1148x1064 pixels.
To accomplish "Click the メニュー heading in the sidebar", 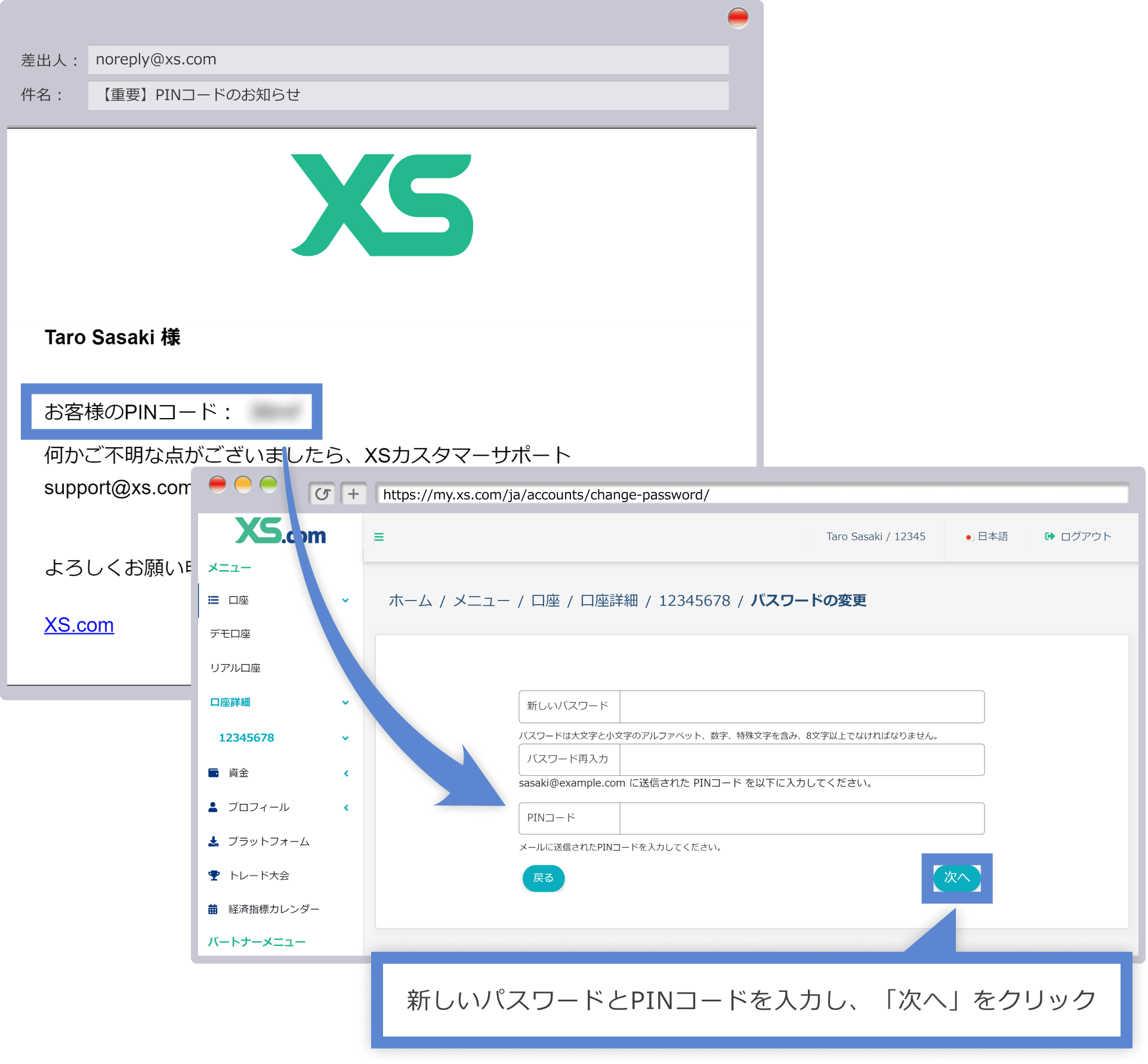I will 229,568.
